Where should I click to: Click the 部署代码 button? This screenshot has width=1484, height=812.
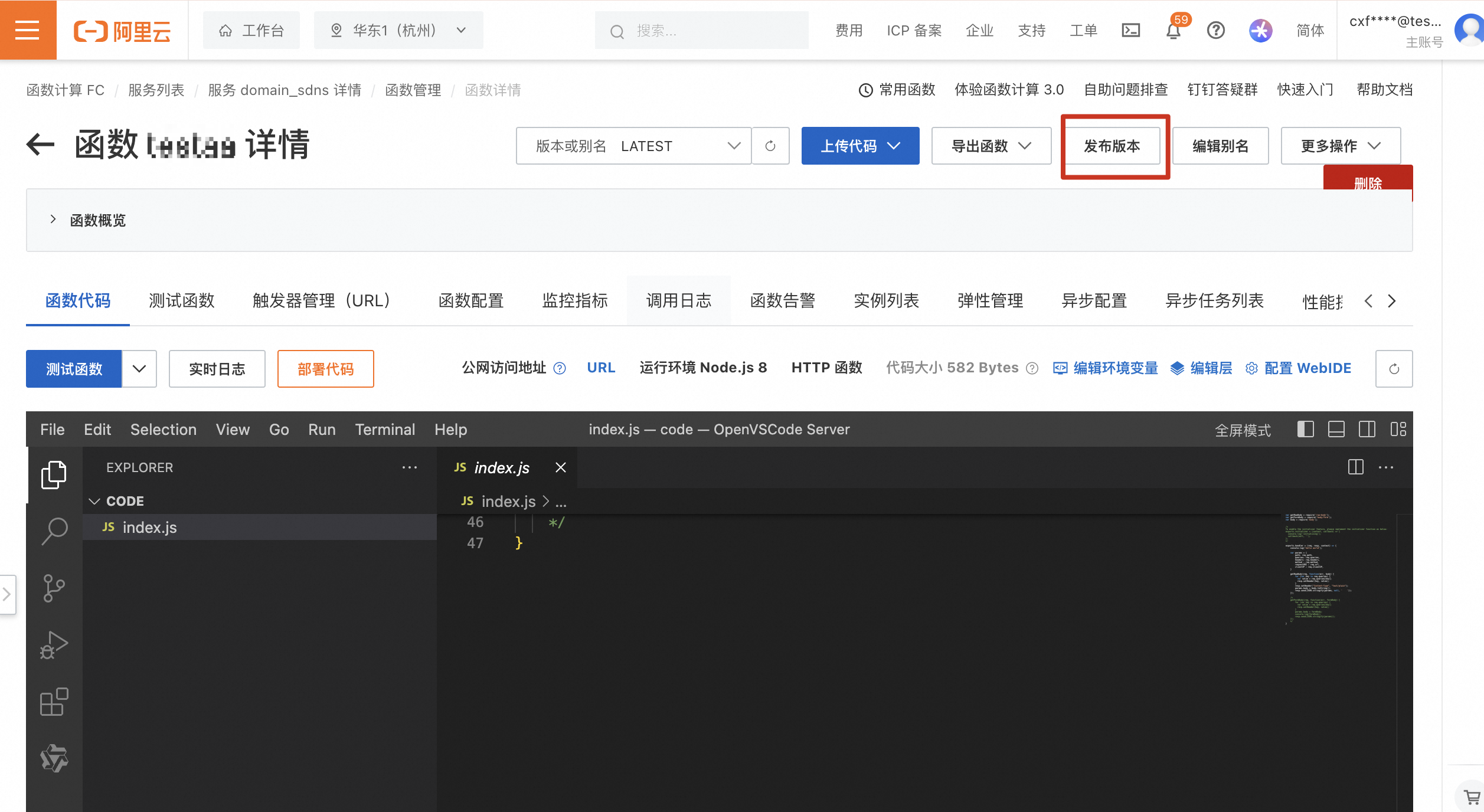coord(325,369)
